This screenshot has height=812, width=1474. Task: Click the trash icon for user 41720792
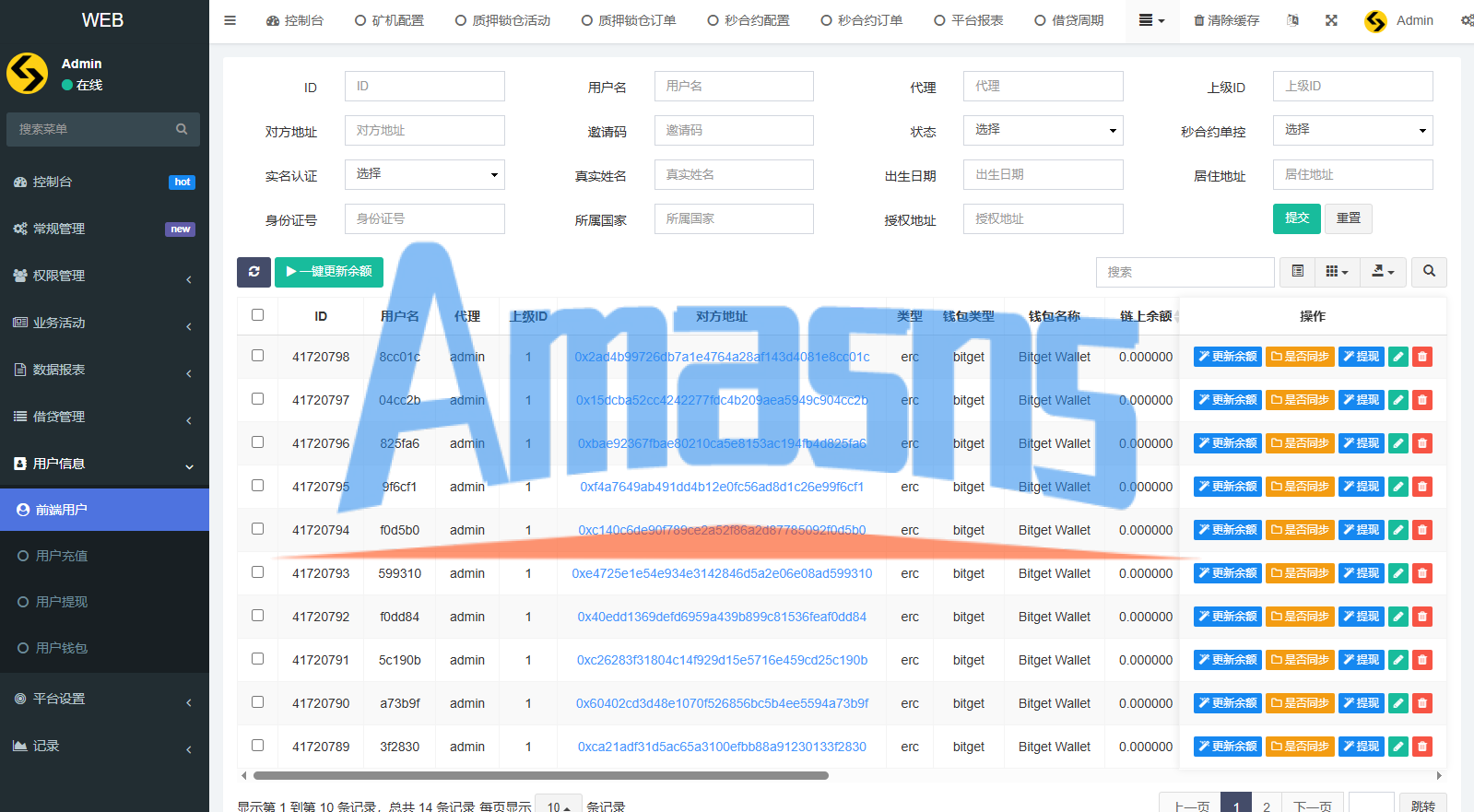click(x=1422, y=617)
